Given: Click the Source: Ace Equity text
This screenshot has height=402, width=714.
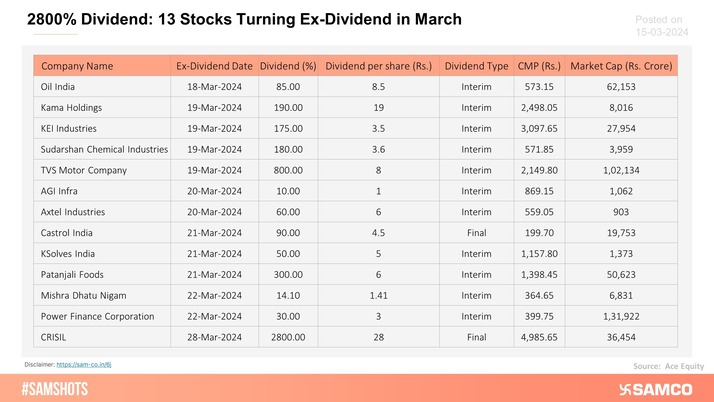Looking at the screenshot, I should pyautogui.click(x=668, y=366).
